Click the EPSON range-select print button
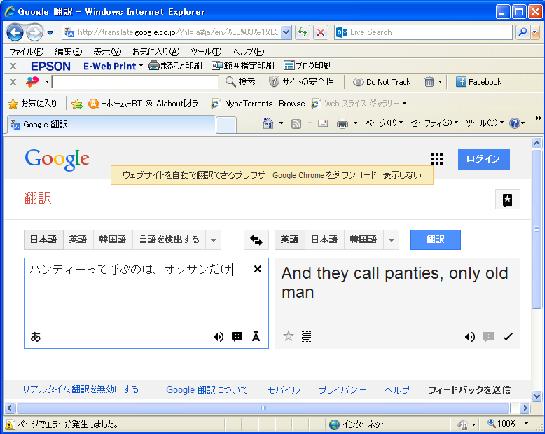This screenshot has height=434, width=545. pos(243,65)
